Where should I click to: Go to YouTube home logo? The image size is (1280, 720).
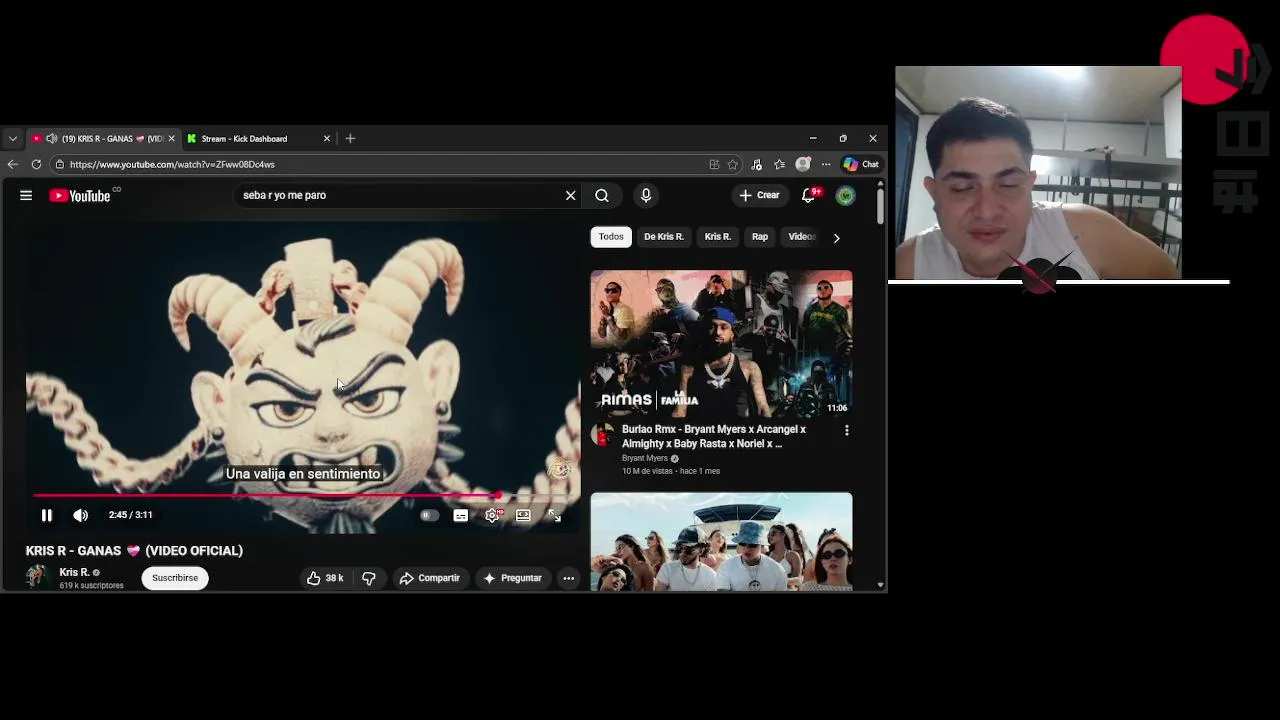(80, 195)
